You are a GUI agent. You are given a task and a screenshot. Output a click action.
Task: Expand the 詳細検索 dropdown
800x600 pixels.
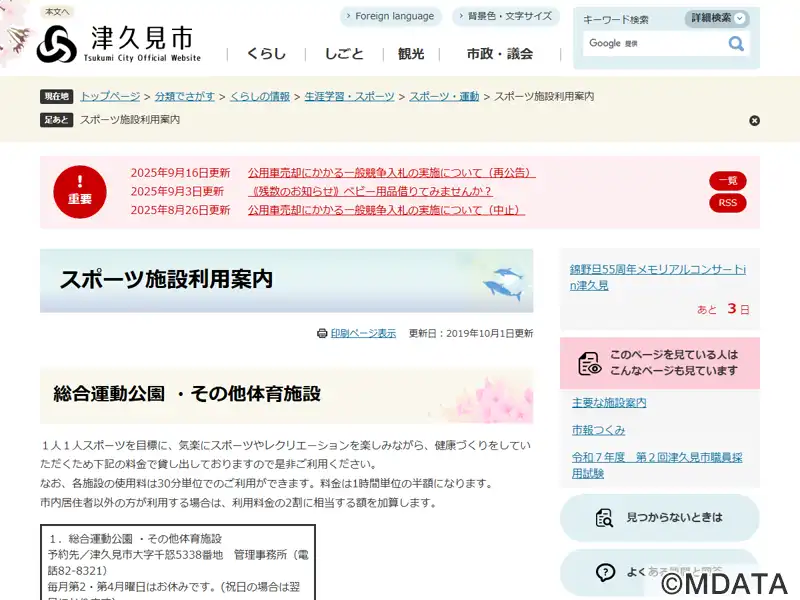click(717, 18)
